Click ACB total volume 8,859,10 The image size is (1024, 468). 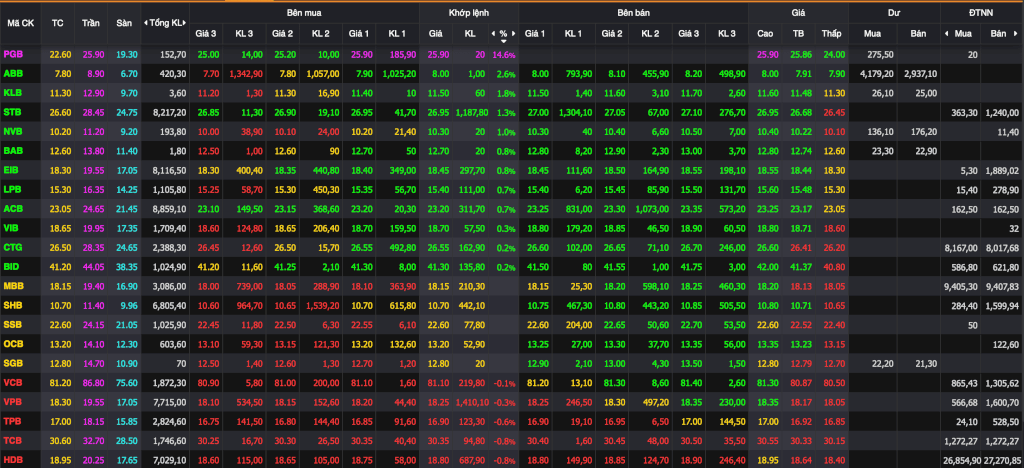[168, 208]
